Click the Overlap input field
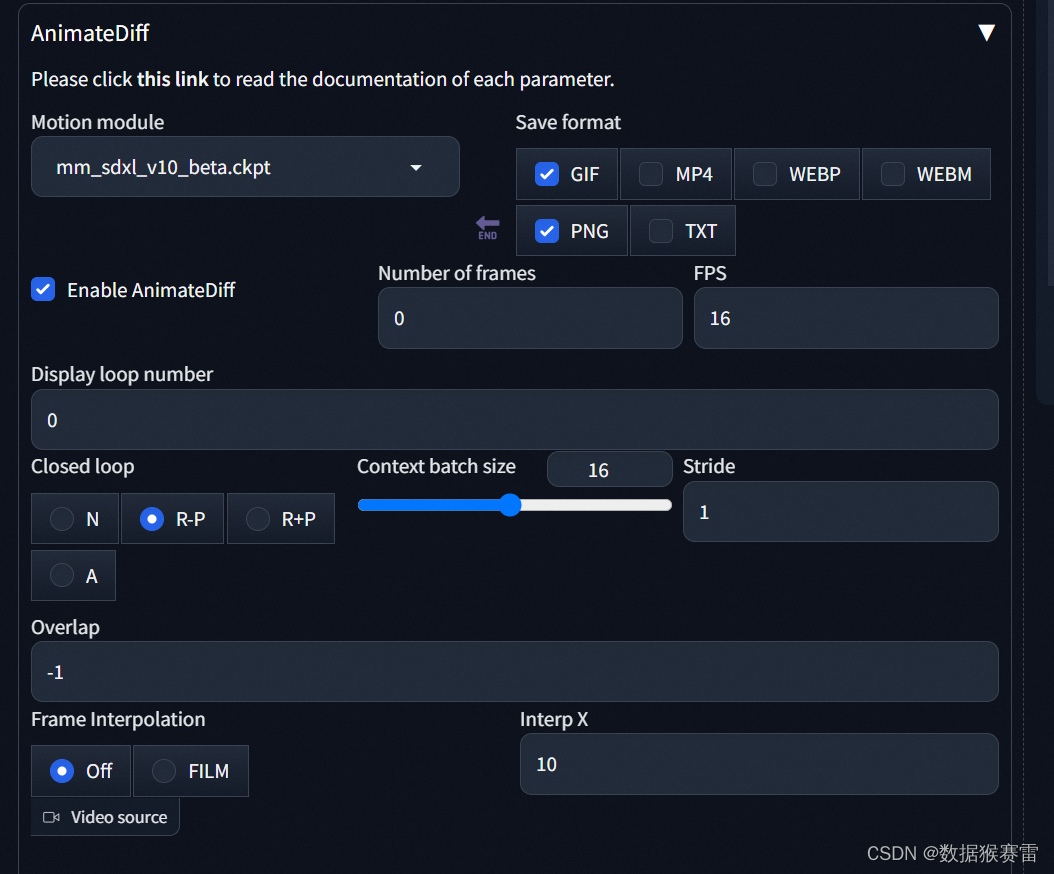The width and height of the screenshot is (1054, 874). [x=514, y=671]
